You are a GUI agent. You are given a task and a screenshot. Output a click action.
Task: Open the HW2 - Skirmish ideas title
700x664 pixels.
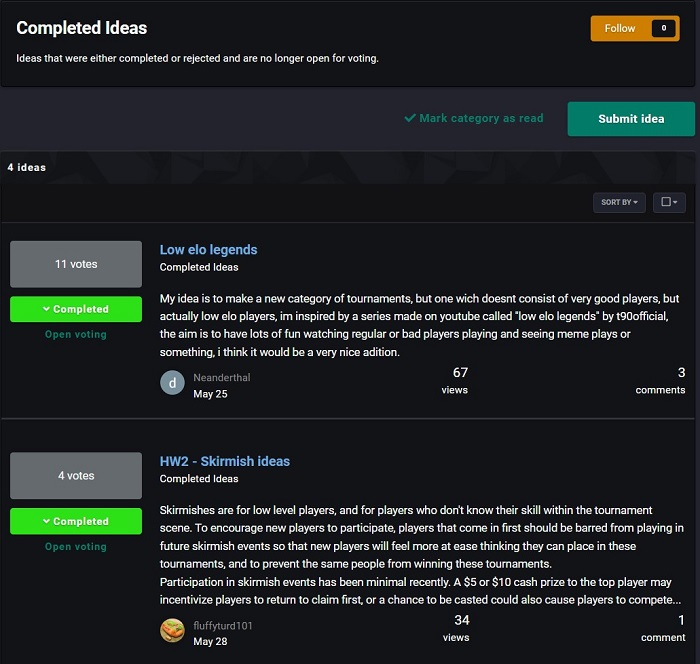[225, 461]
